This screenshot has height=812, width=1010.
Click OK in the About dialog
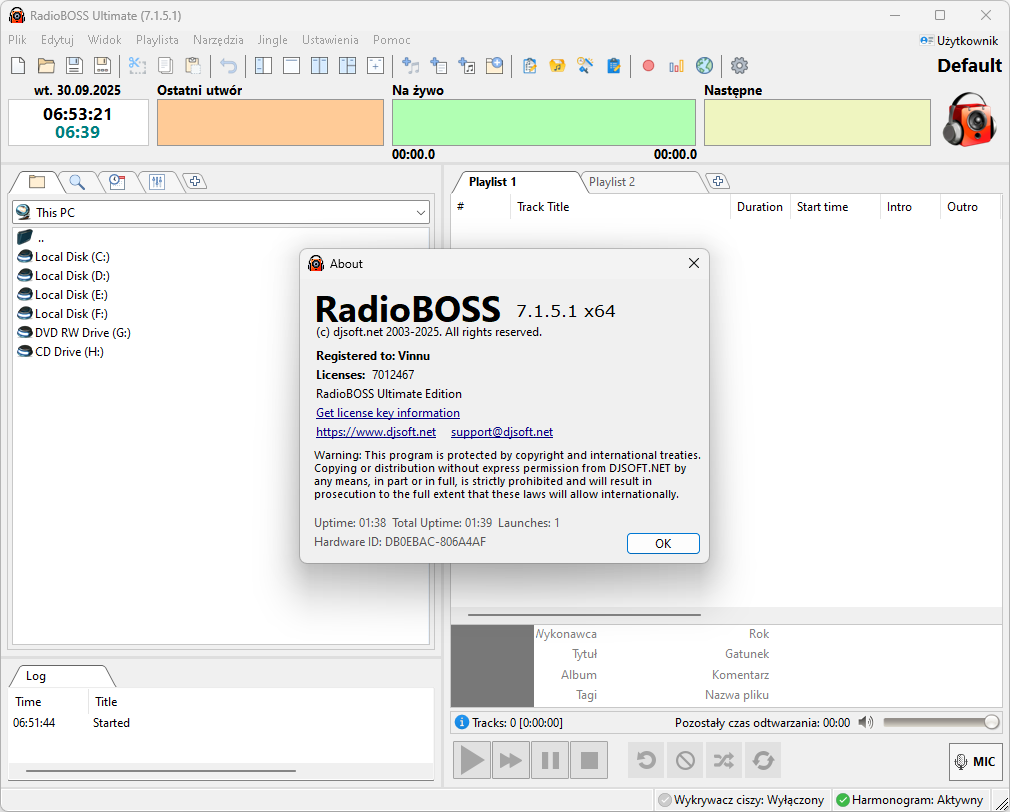coord(663,543)
